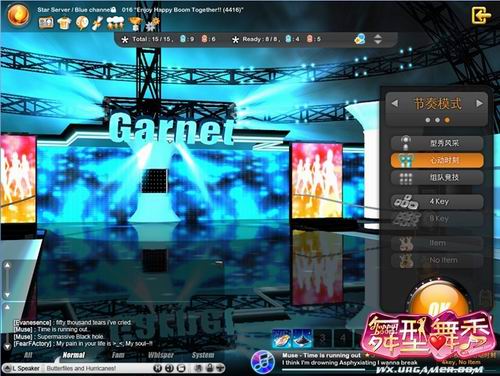The width and height of the screenshot is (500, 376).
Task: Click the scroll diploma icon in toolbar
Action: (x=98, y=23)
